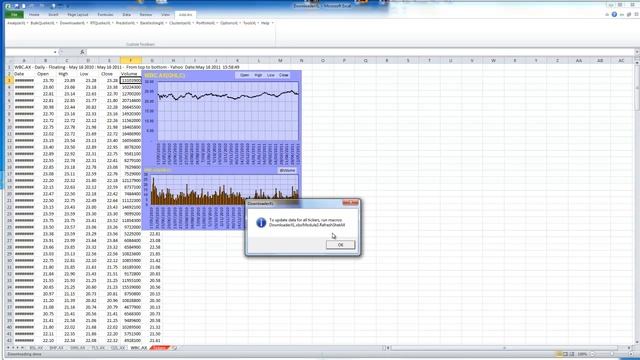Image resolution: width=640 pixels, height=360 pixels.
Task: Open the Data ribbon tab
Action: [127, 15]
